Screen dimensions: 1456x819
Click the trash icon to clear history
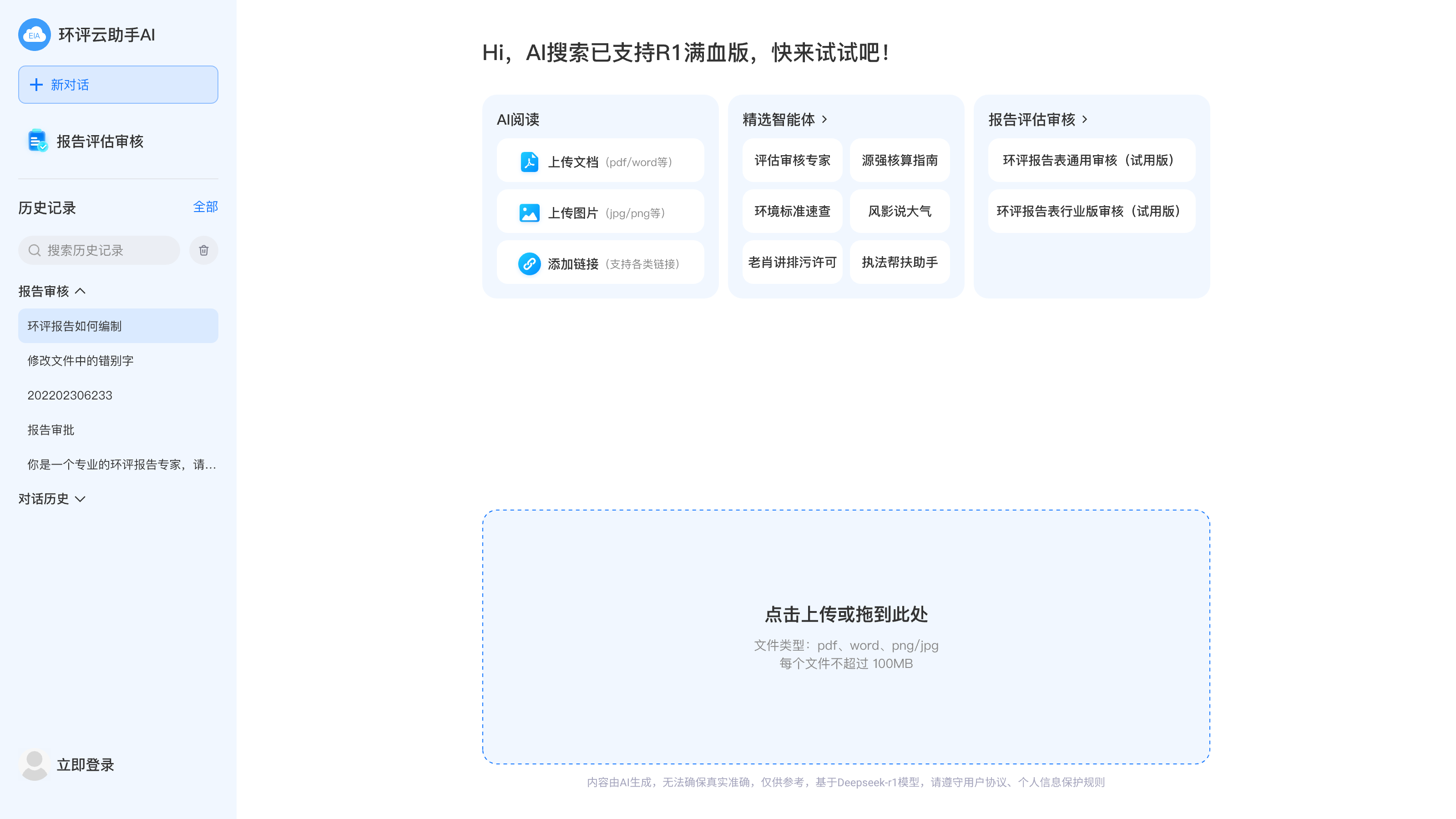203,250
